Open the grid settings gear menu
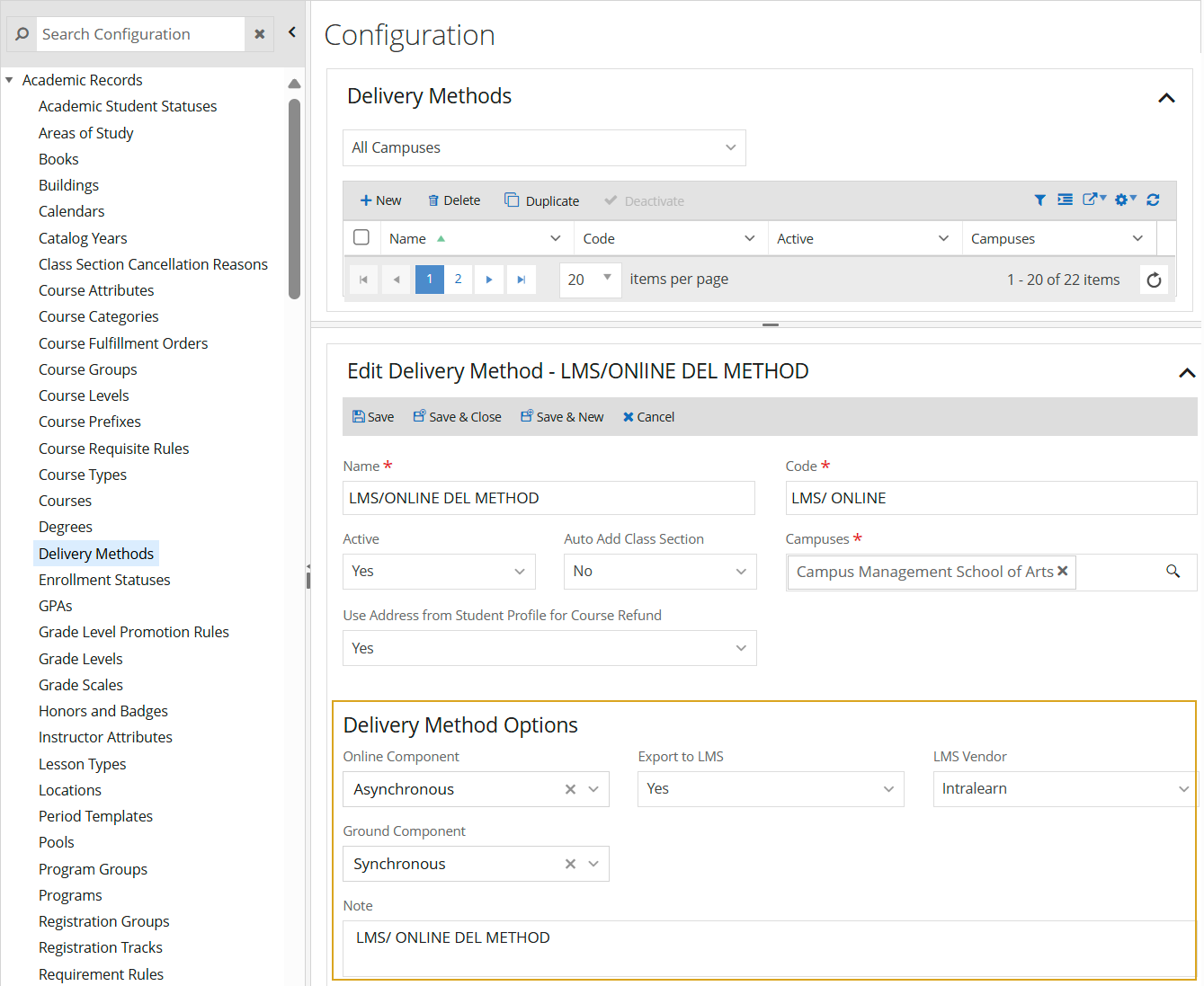Image resolution: width=1204 pixels, height=986 pixels. [x=1124, y=200]
